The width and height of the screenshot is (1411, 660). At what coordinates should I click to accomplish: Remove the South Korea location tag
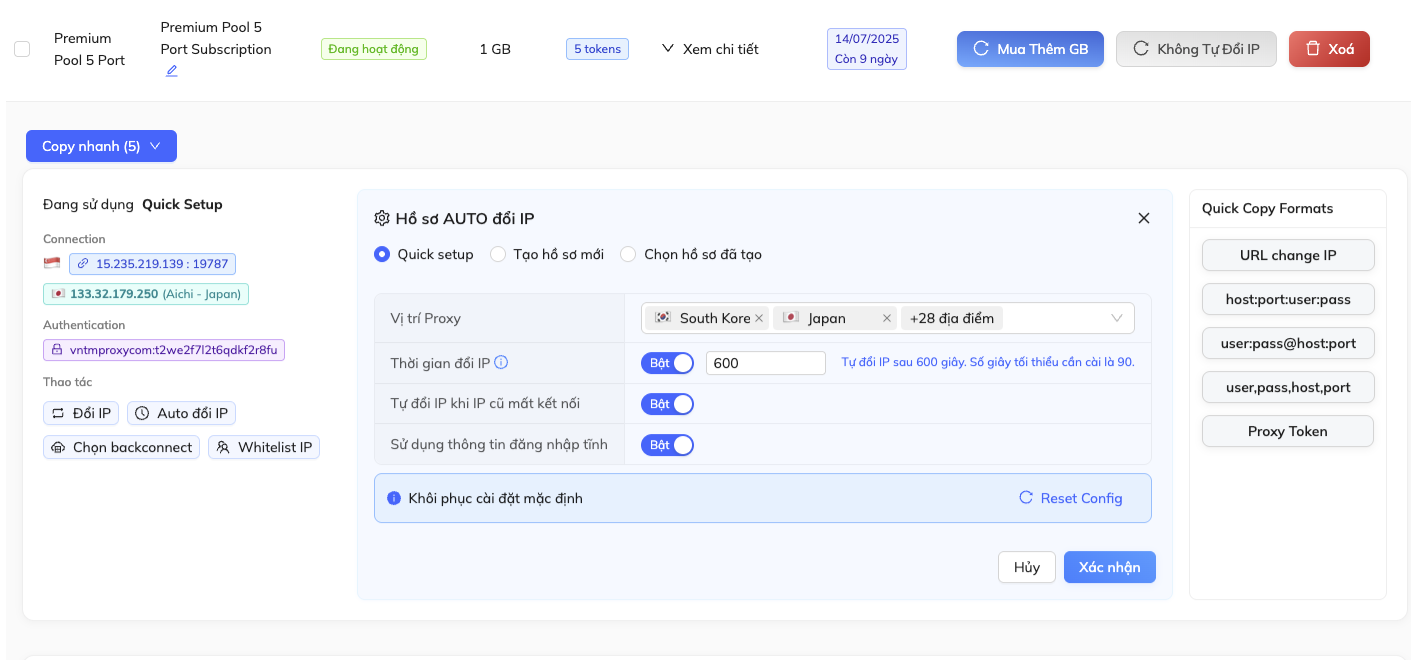point(759,318)
